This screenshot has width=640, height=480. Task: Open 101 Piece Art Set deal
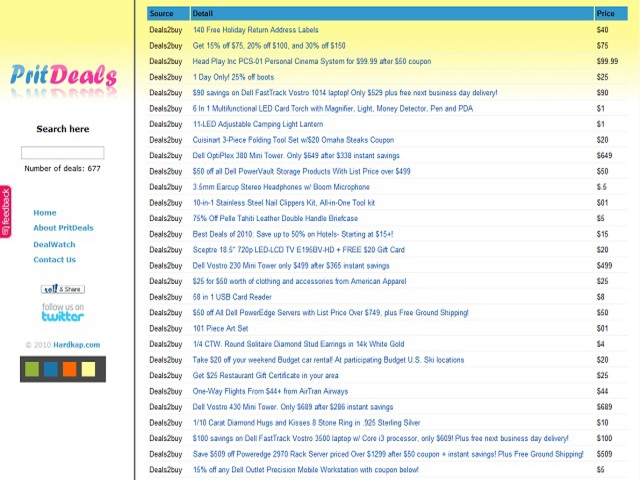click(x=220, y=329)
